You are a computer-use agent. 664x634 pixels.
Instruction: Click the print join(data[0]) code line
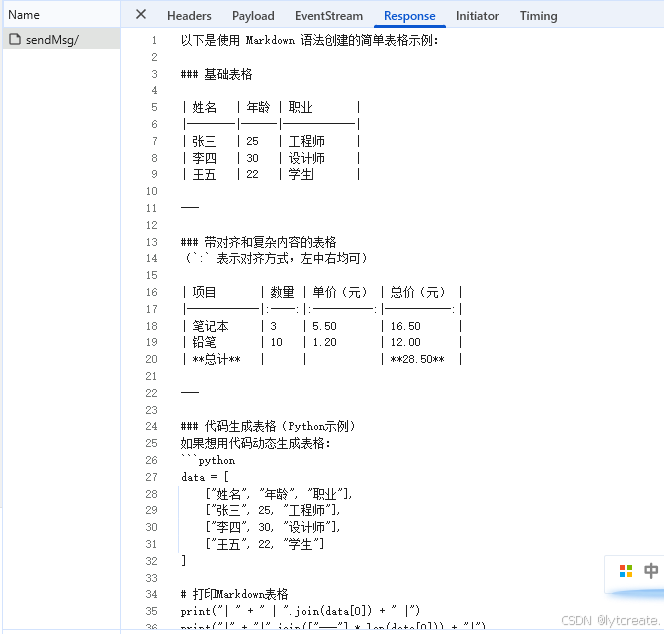tap(300, 611)
